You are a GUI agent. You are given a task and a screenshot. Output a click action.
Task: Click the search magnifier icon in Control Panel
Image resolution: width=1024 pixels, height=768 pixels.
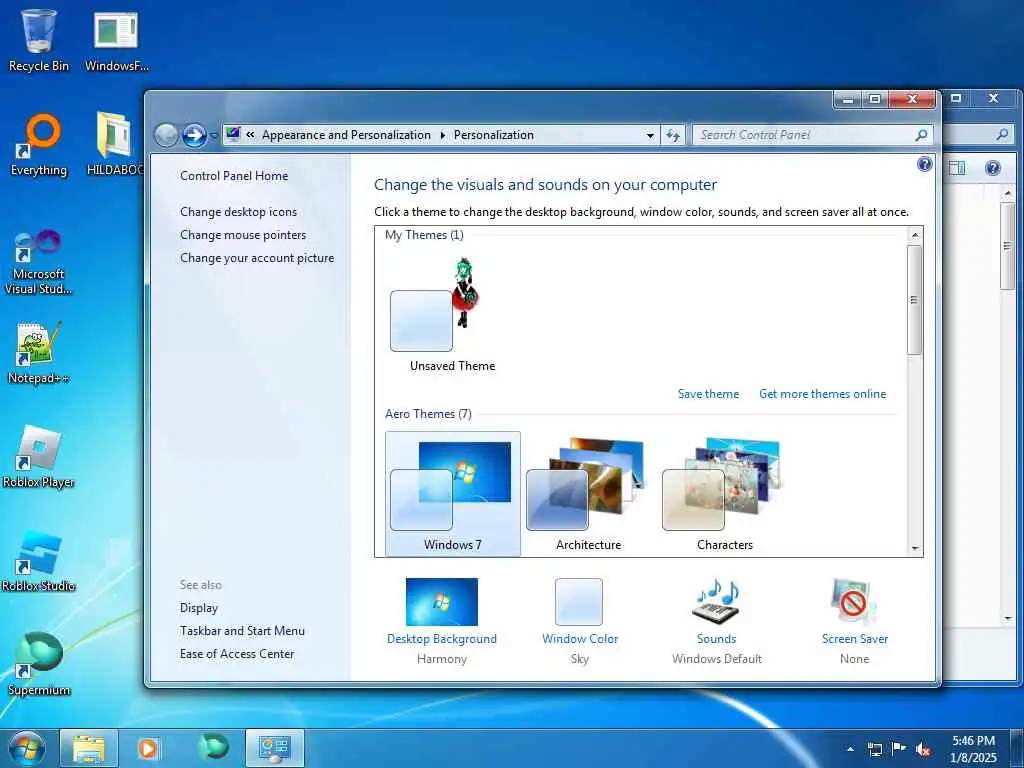coord(921,135)
